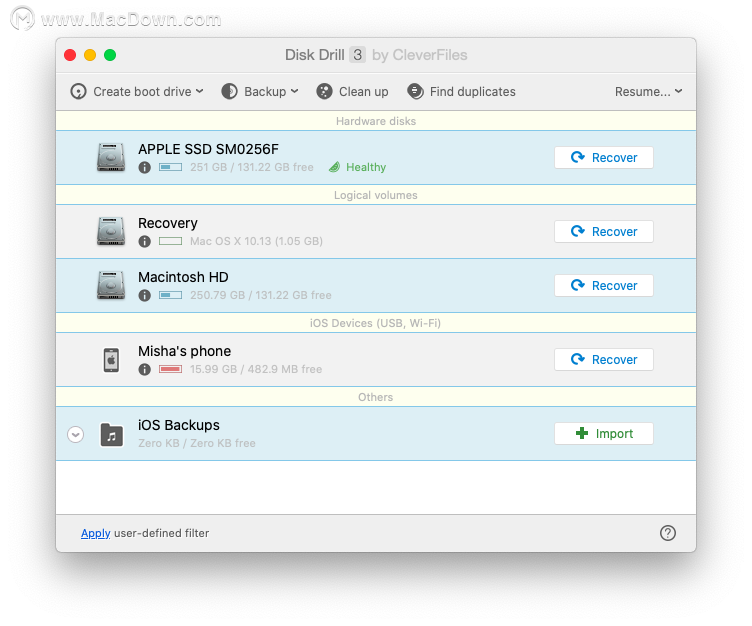This screenshot has width=752, height=626.
Task: Click the APPLE SSD SM0256F drive icon
Action: coord(111,157)
